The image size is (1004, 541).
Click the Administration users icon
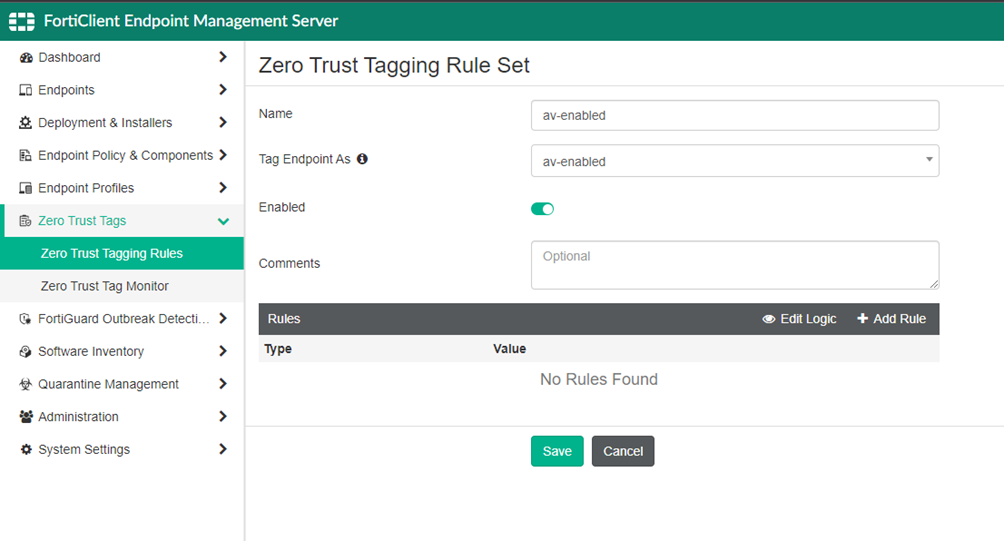pyautogui.click(x=26, y=417)
